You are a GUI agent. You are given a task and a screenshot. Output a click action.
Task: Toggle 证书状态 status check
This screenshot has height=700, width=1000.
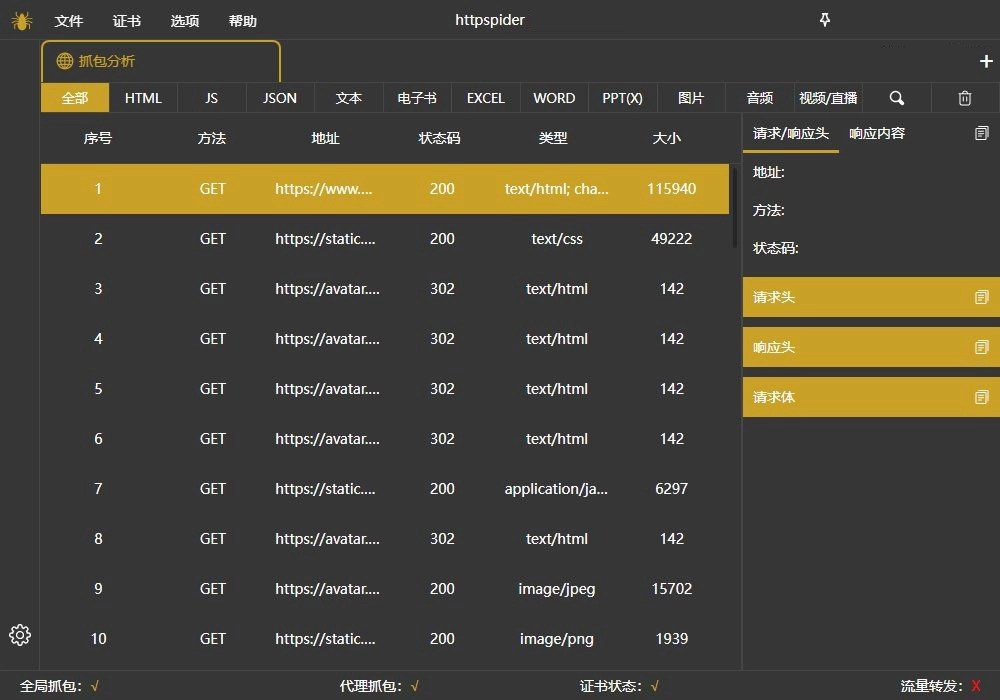(x=654, y=687)
